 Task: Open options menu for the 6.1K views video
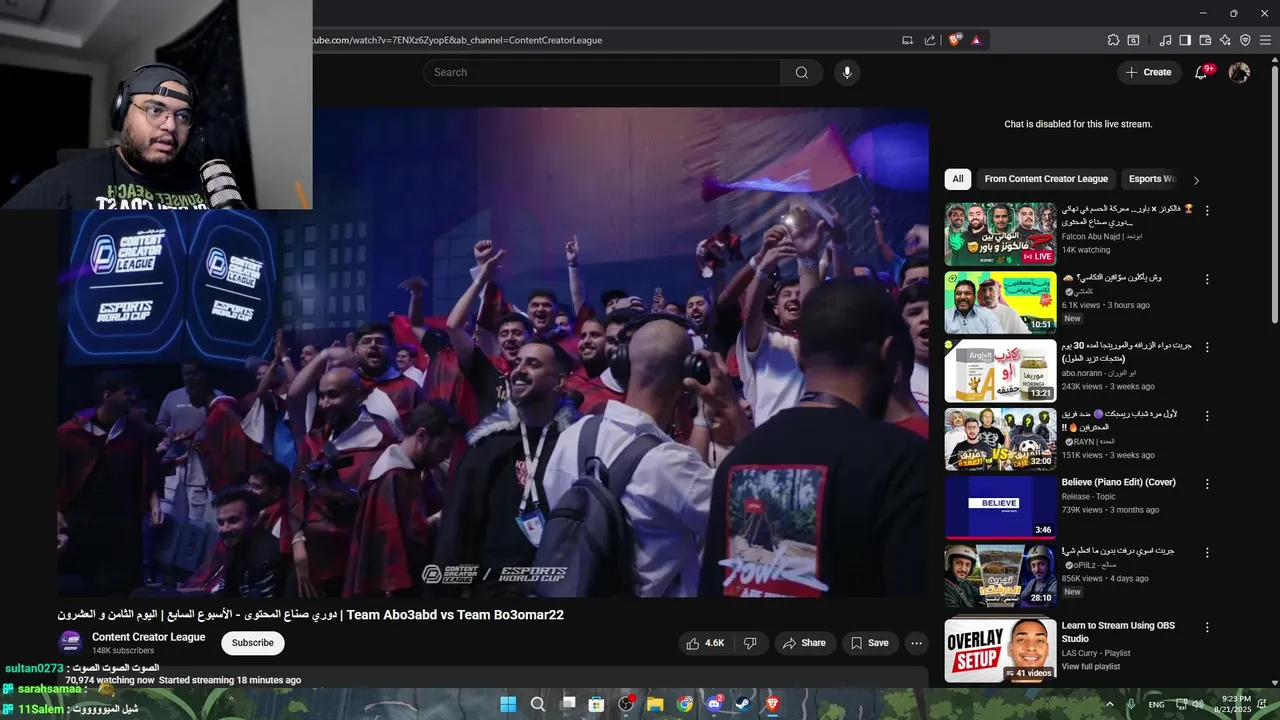(x=1207, y=279)
